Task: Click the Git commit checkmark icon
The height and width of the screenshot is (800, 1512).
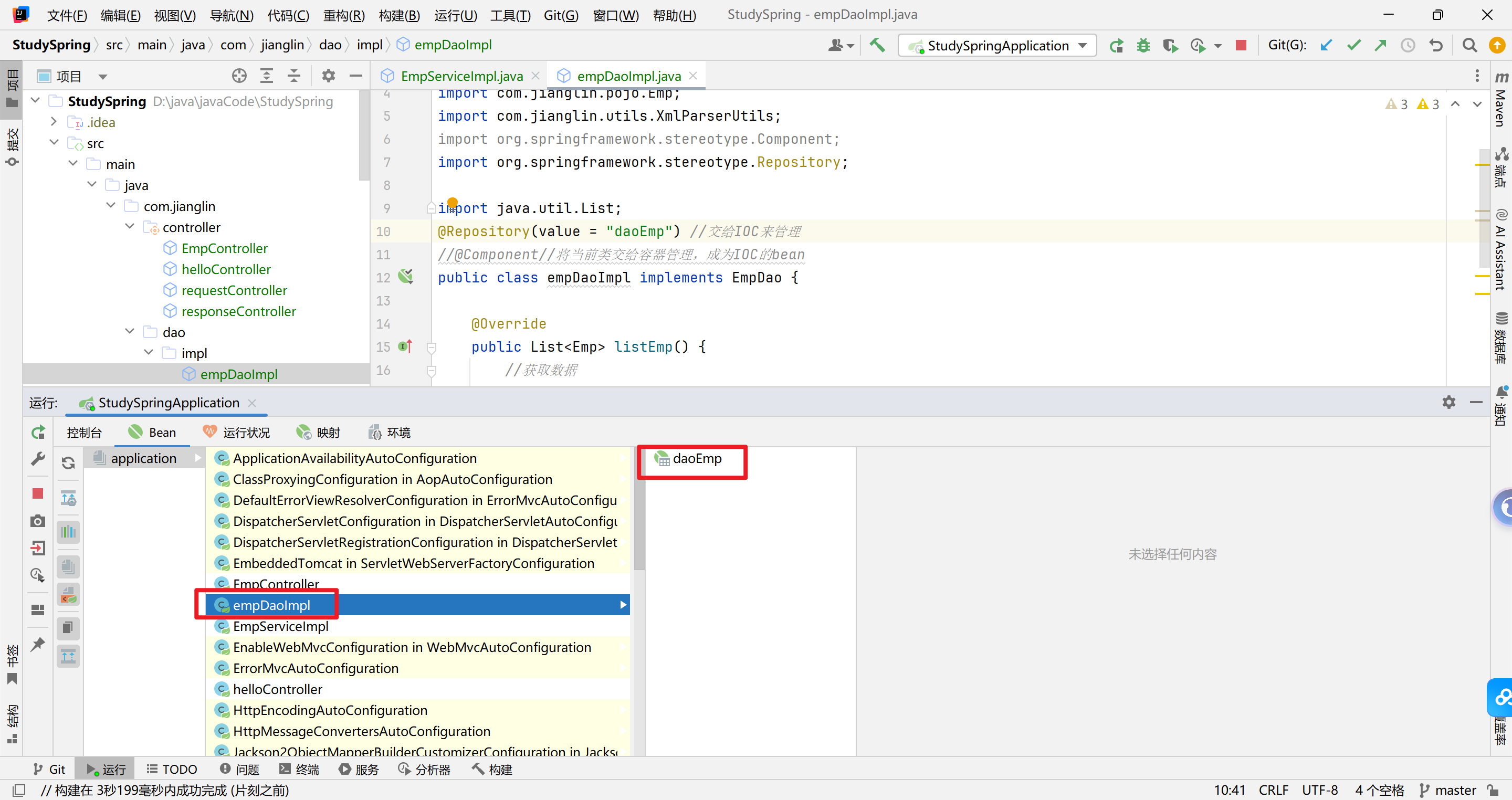Action: pos(1353,45)
